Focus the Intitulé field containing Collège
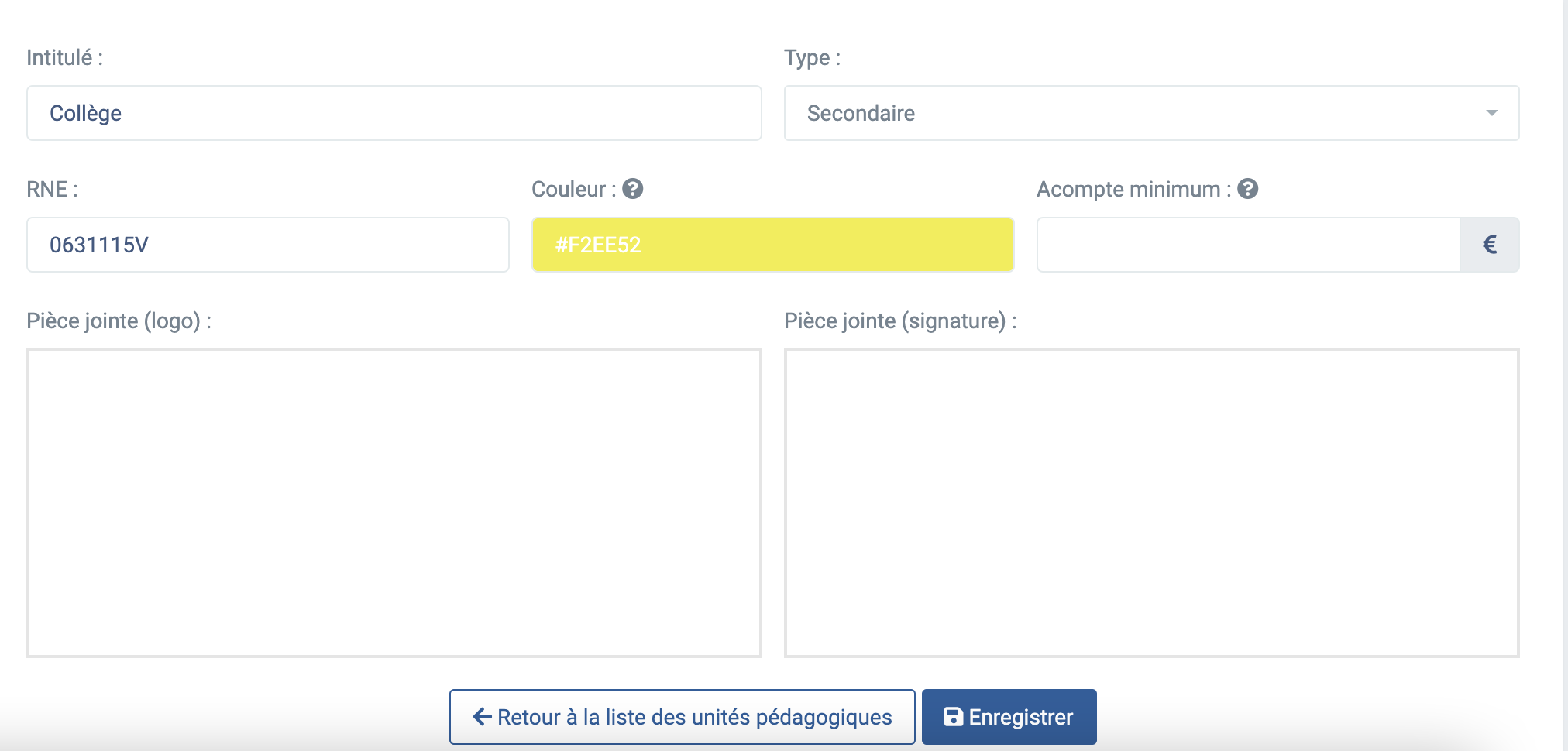 pyautogui.click(x=394, y=113)
